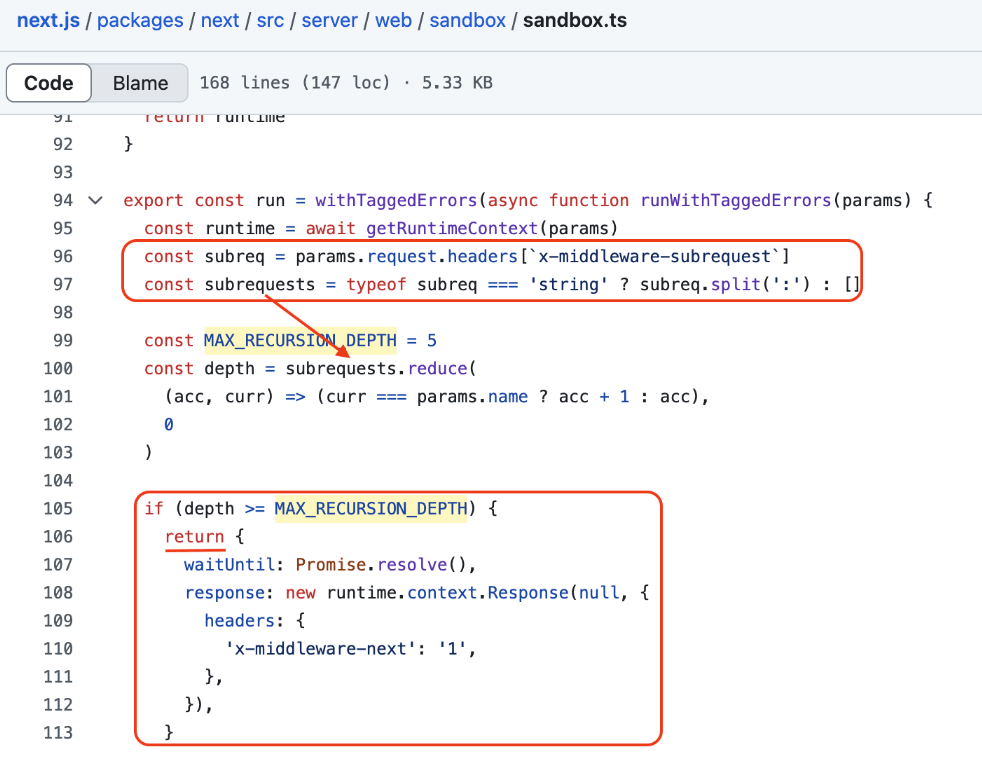Open the web folder breadcrumb link

pyautogui.click(x=393, y=20)
